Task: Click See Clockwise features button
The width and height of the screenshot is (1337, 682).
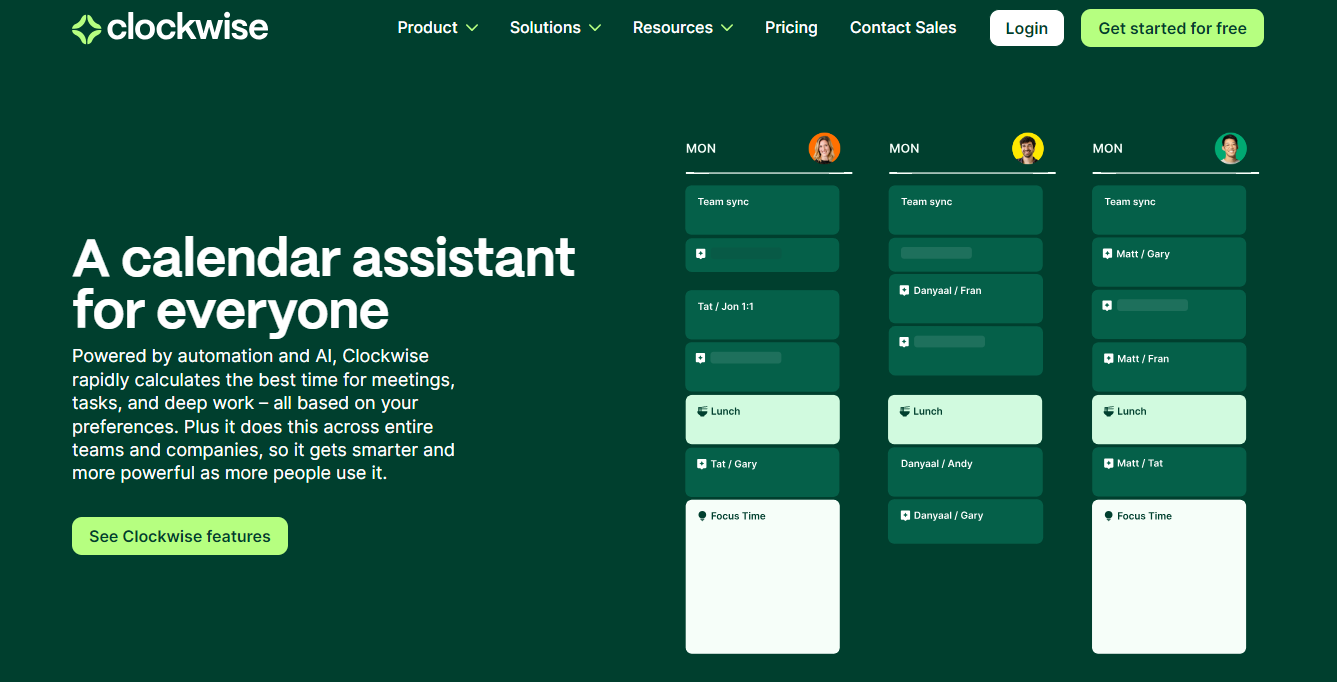Action: pyautogui.click(x=180, y=536)
